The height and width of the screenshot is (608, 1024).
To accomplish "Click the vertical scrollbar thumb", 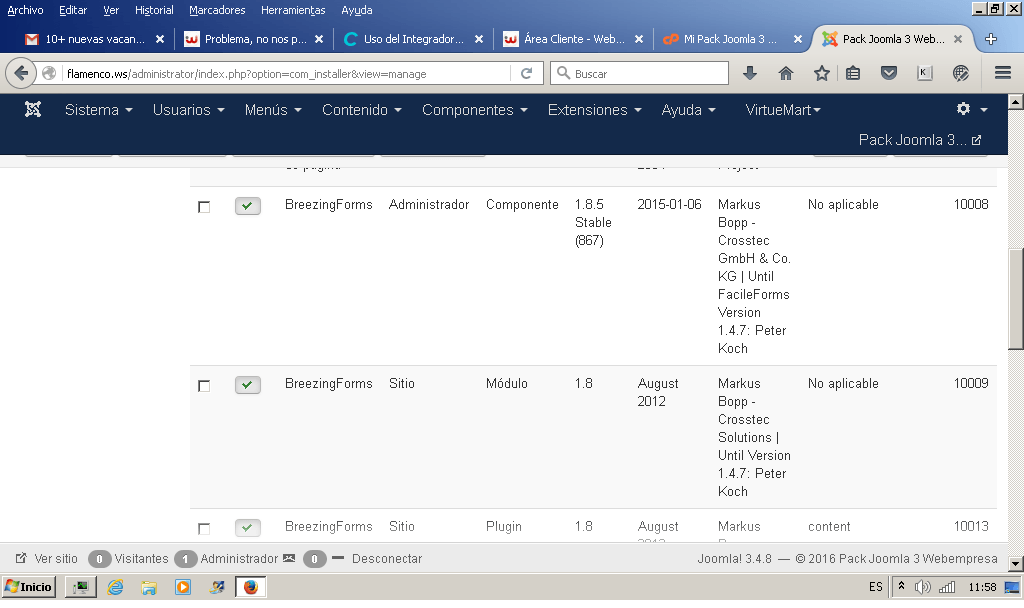I will coord(1016,299).
